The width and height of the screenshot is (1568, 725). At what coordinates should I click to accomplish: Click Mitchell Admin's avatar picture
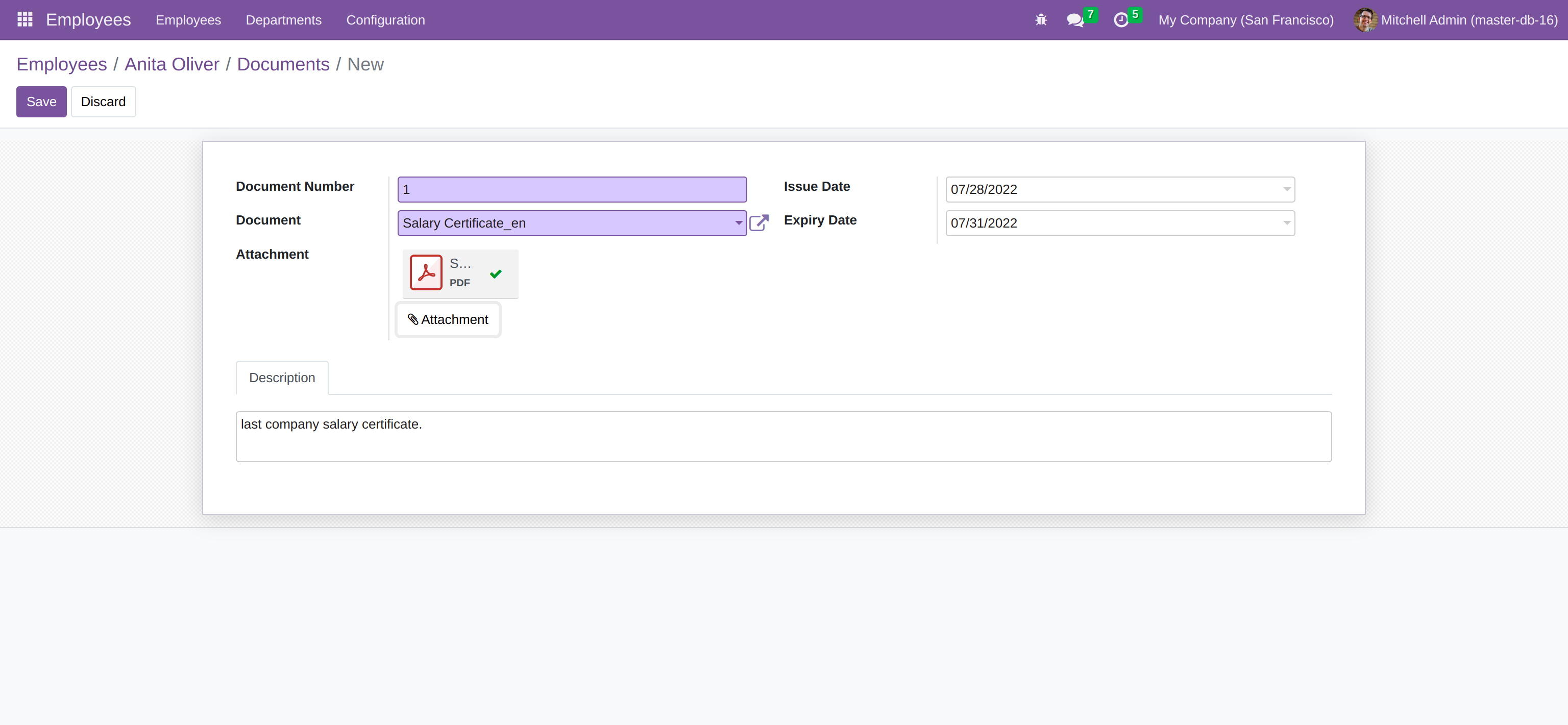[1365, 20]
